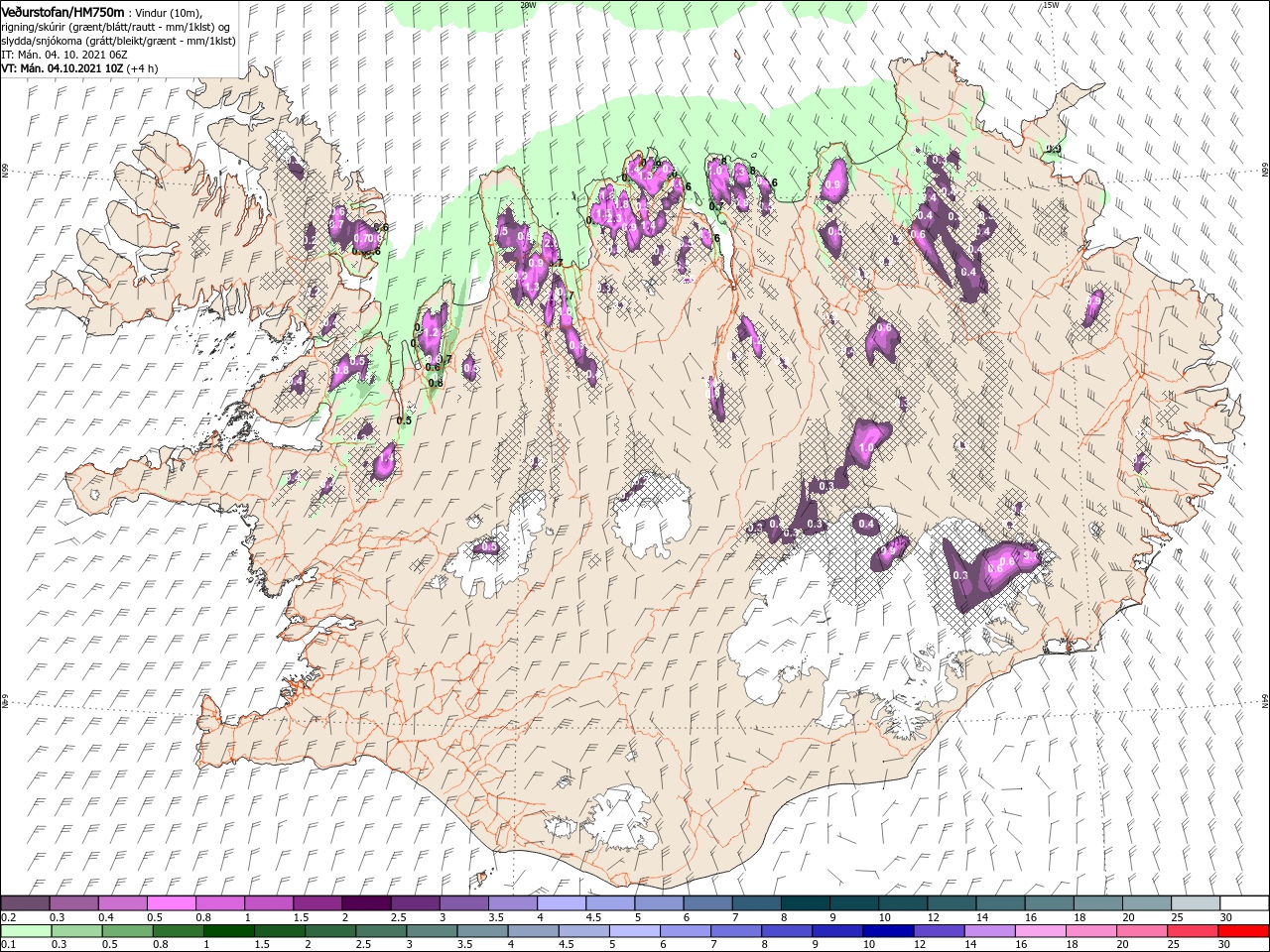The height and width of the screenshot is (952, 1270).
Task: Pick the white swatch after 30 in snow legend
Action: (x=1245, y=903)
